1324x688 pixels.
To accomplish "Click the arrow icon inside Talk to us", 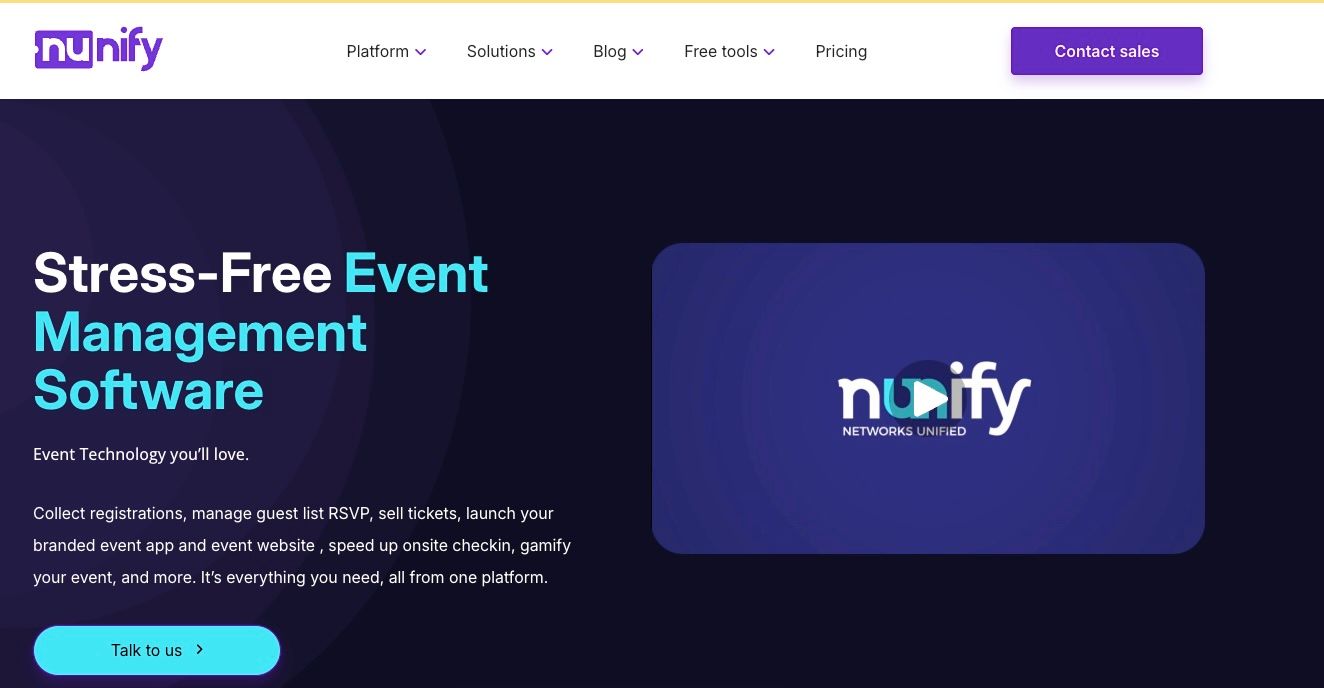I will (x=199, y=650).
